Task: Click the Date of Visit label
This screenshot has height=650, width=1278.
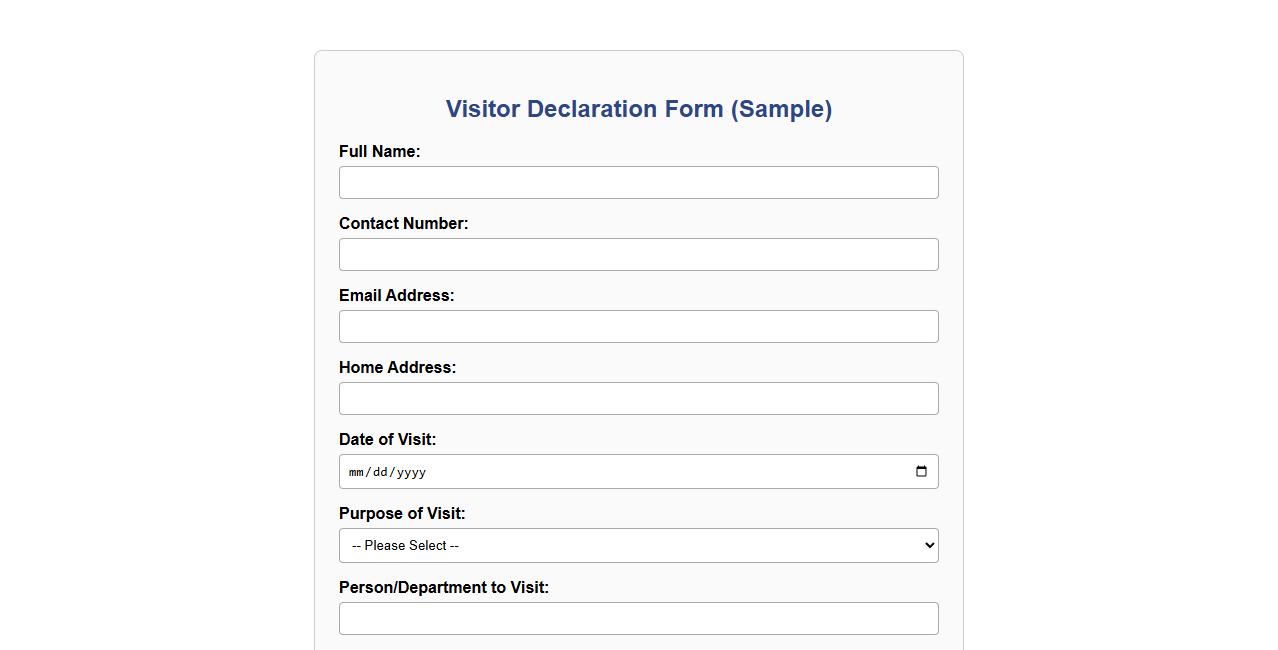Action: (x=387, y=439)
